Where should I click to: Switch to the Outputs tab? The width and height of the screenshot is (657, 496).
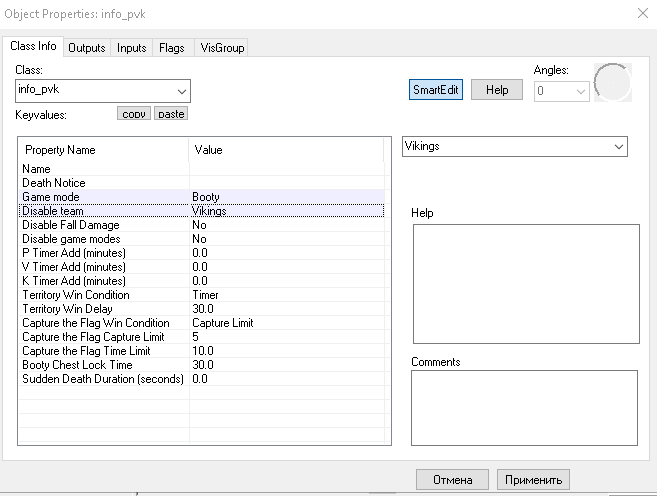pos(87,48)
